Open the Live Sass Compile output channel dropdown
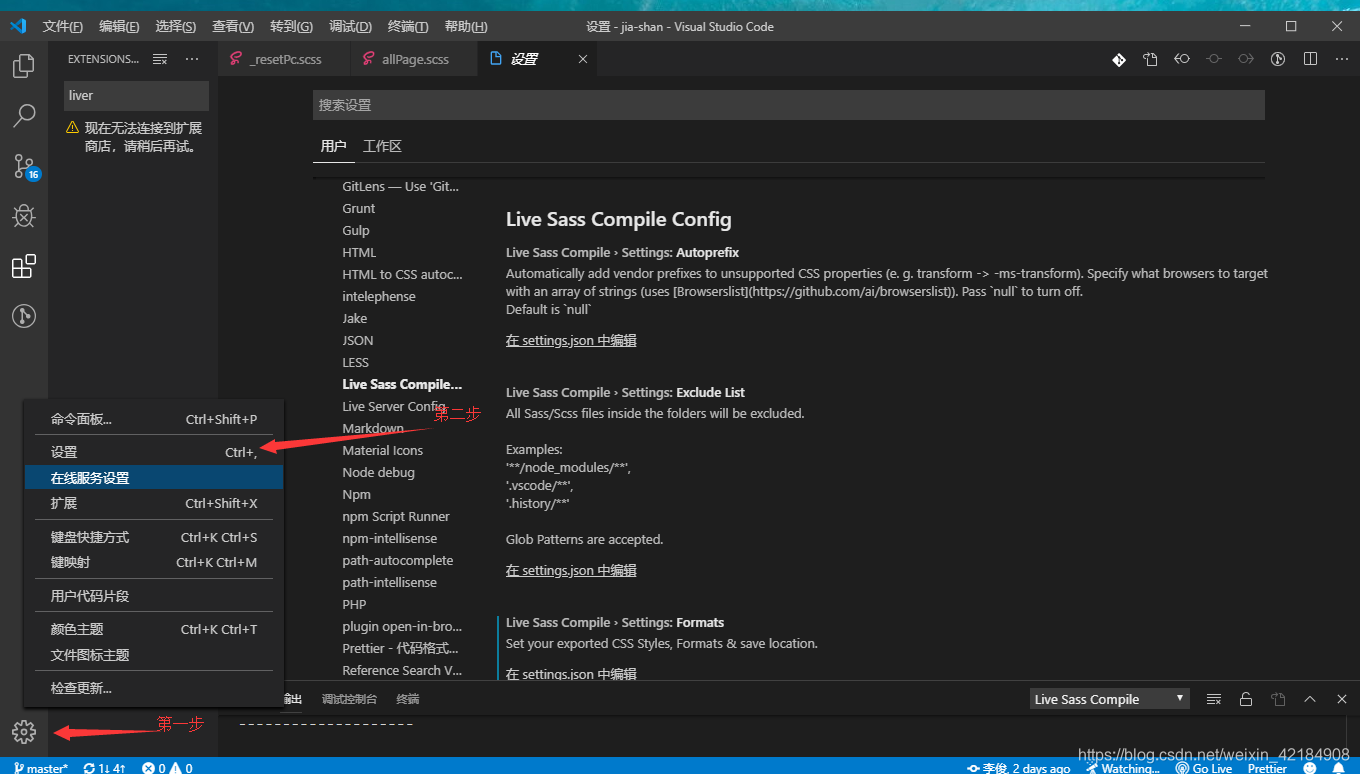Image resolution: width=1360 pixels, height=774 pixels. [x=1109, y=699]
